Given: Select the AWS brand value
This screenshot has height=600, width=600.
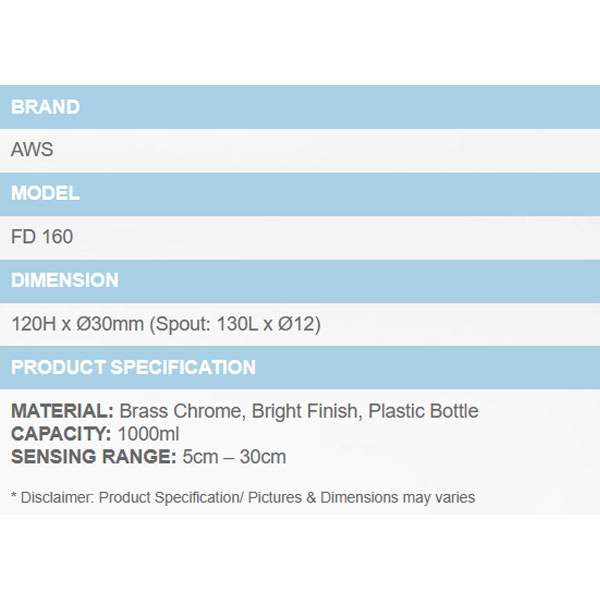Looking at the screenshot, I should [32, 151].
